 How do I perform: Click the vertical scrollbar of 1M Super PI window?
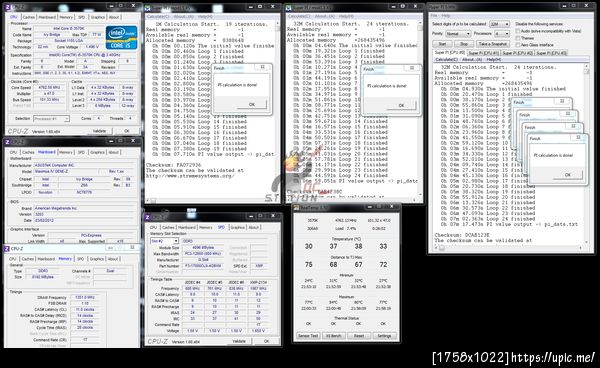278,109
